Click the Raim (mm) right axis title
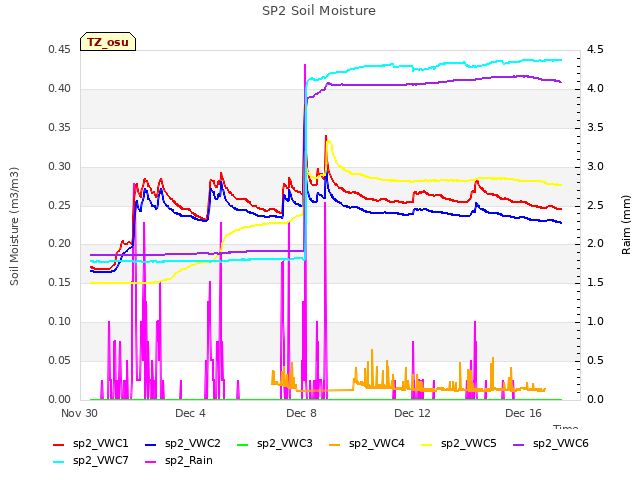Image resolution: width=640 pixels, height=480 pixels. click(x=626, y=225)
